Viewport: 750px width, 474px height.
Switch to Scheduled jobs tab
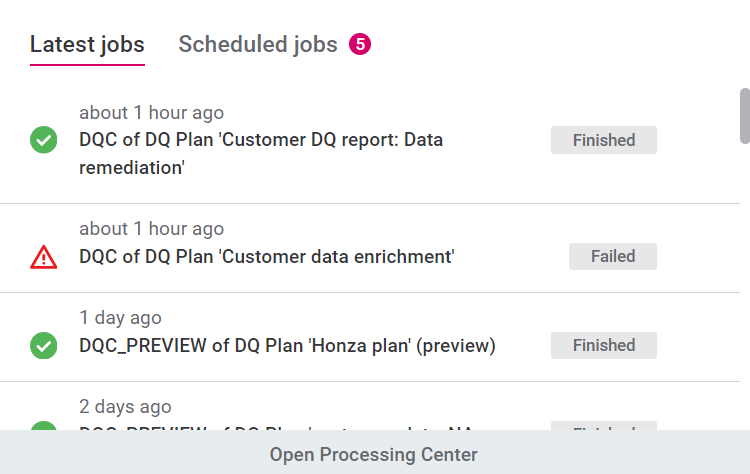click(x=258, y=44)
